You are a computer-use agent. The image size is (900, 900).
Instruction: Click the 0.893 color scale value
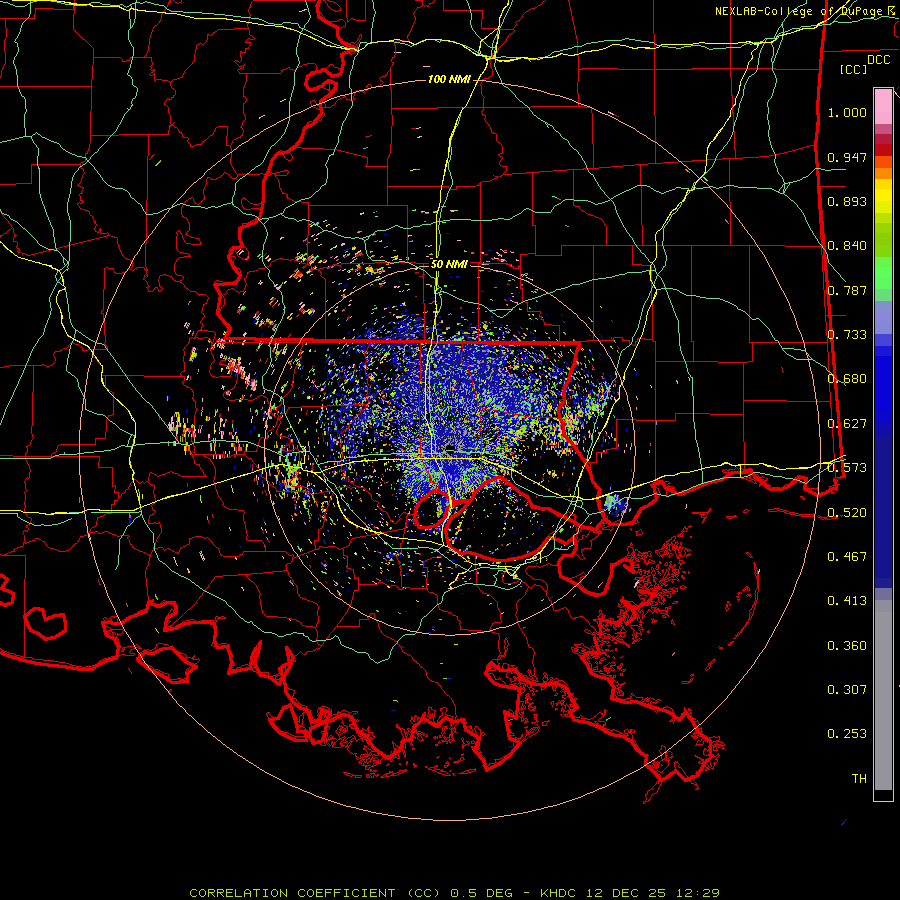coord(847,201)
